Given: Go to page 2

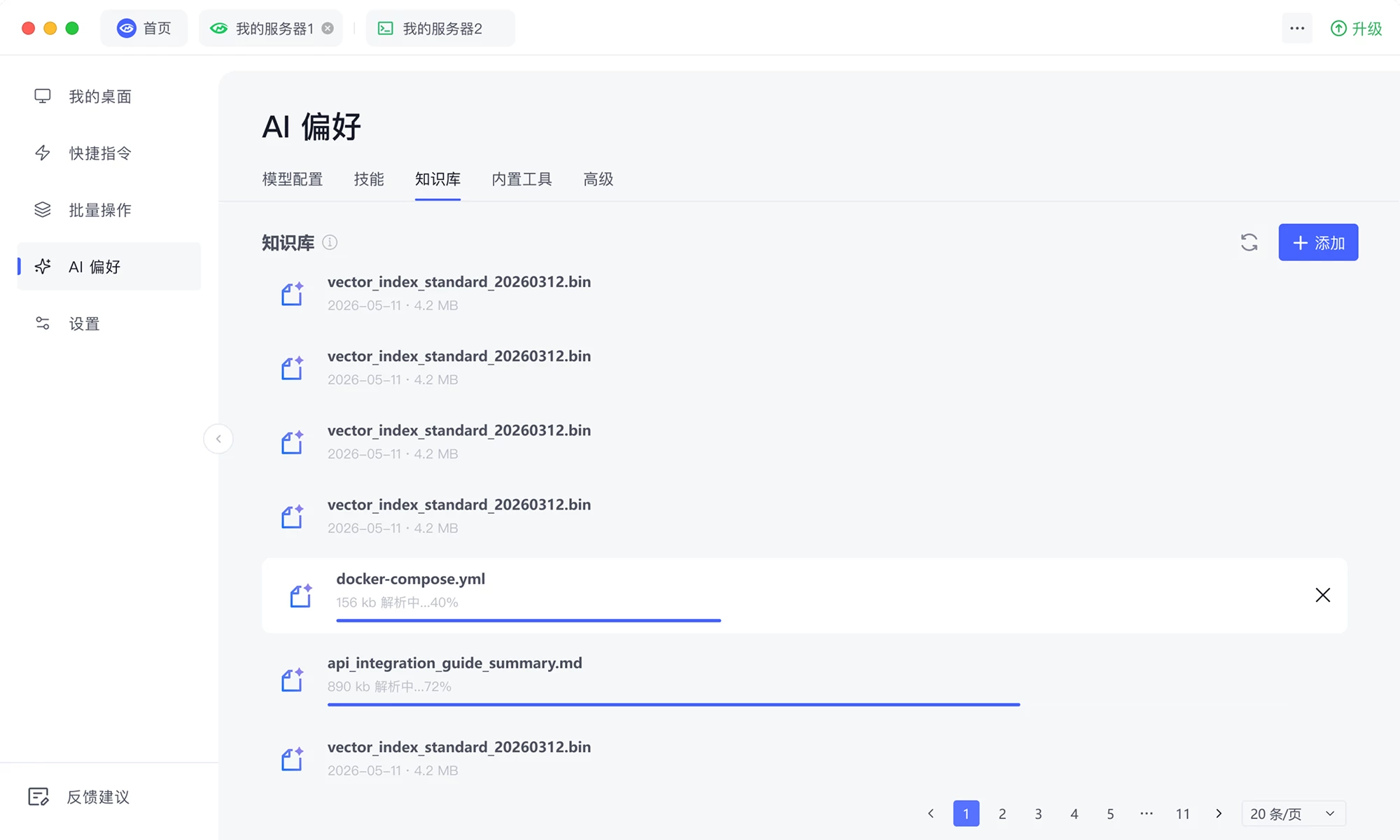Looking at the screenshot, I should pos(1002,813).
